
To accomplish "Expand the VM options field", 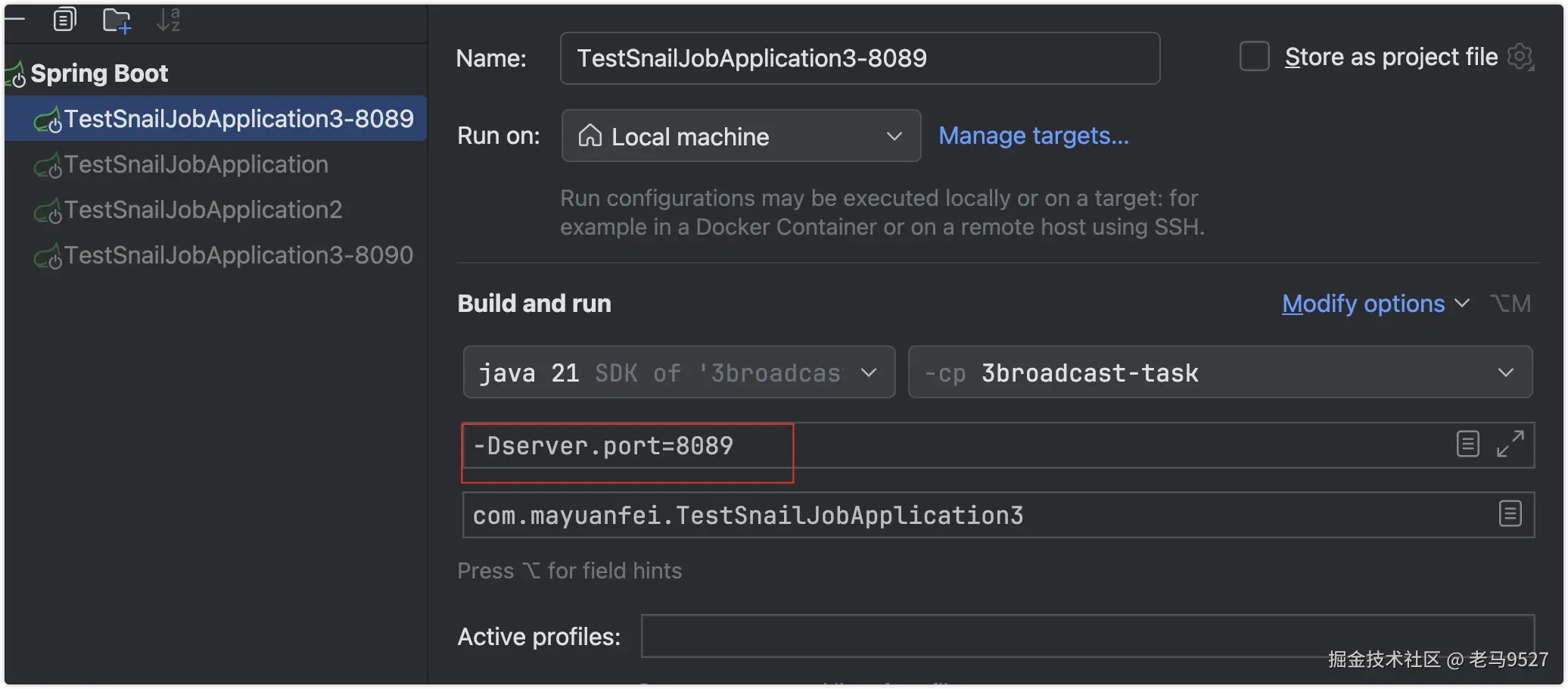I will coord(1510,444).
